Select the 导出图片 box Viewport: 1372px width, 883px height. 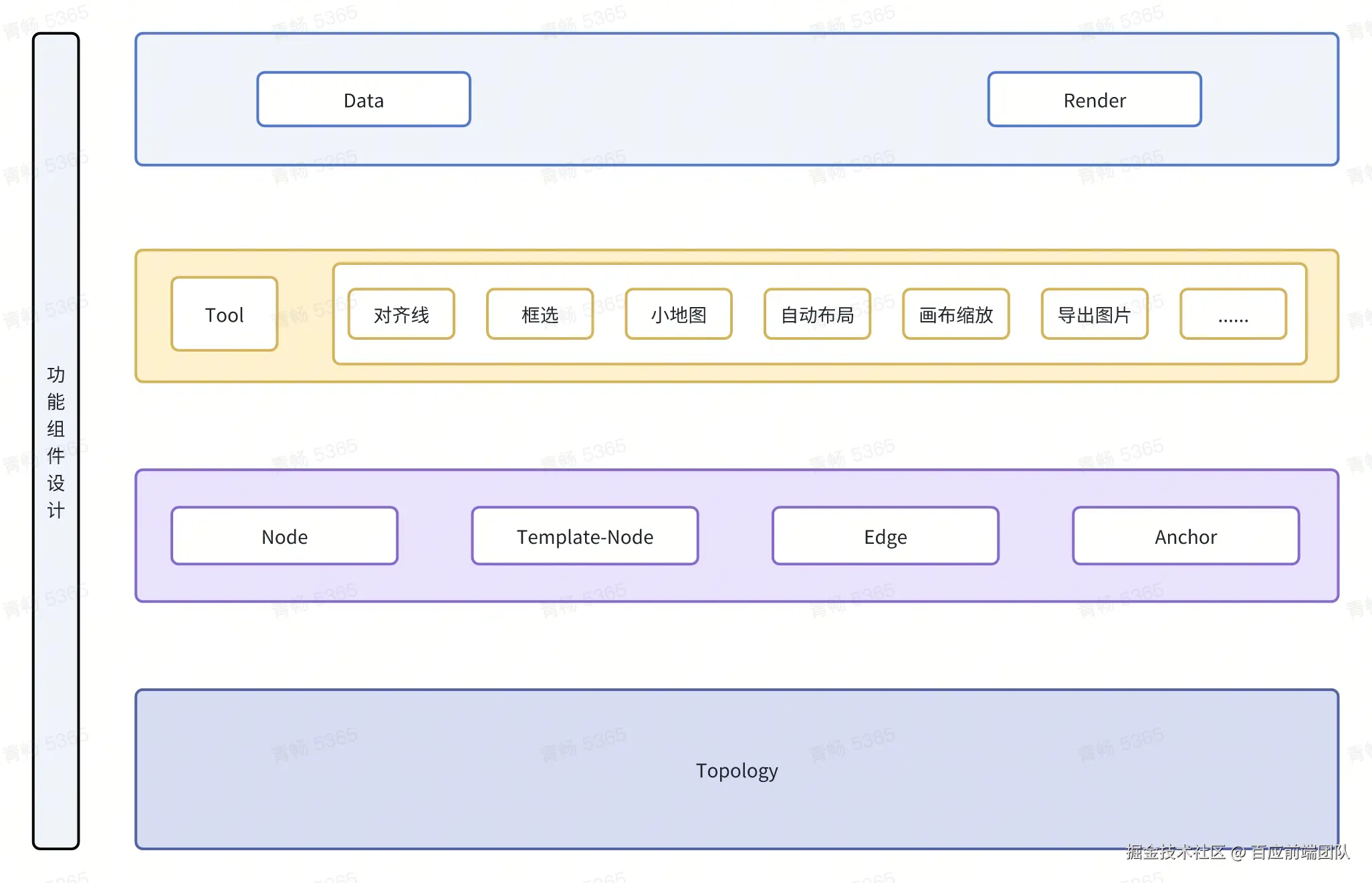(x=1095, y=314)
